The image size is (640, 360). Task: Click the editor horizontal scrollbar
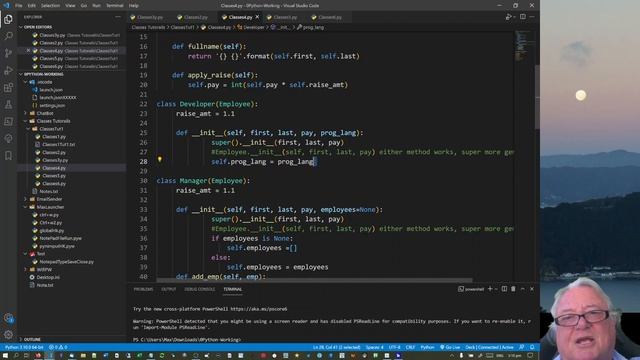click(314, 280)
